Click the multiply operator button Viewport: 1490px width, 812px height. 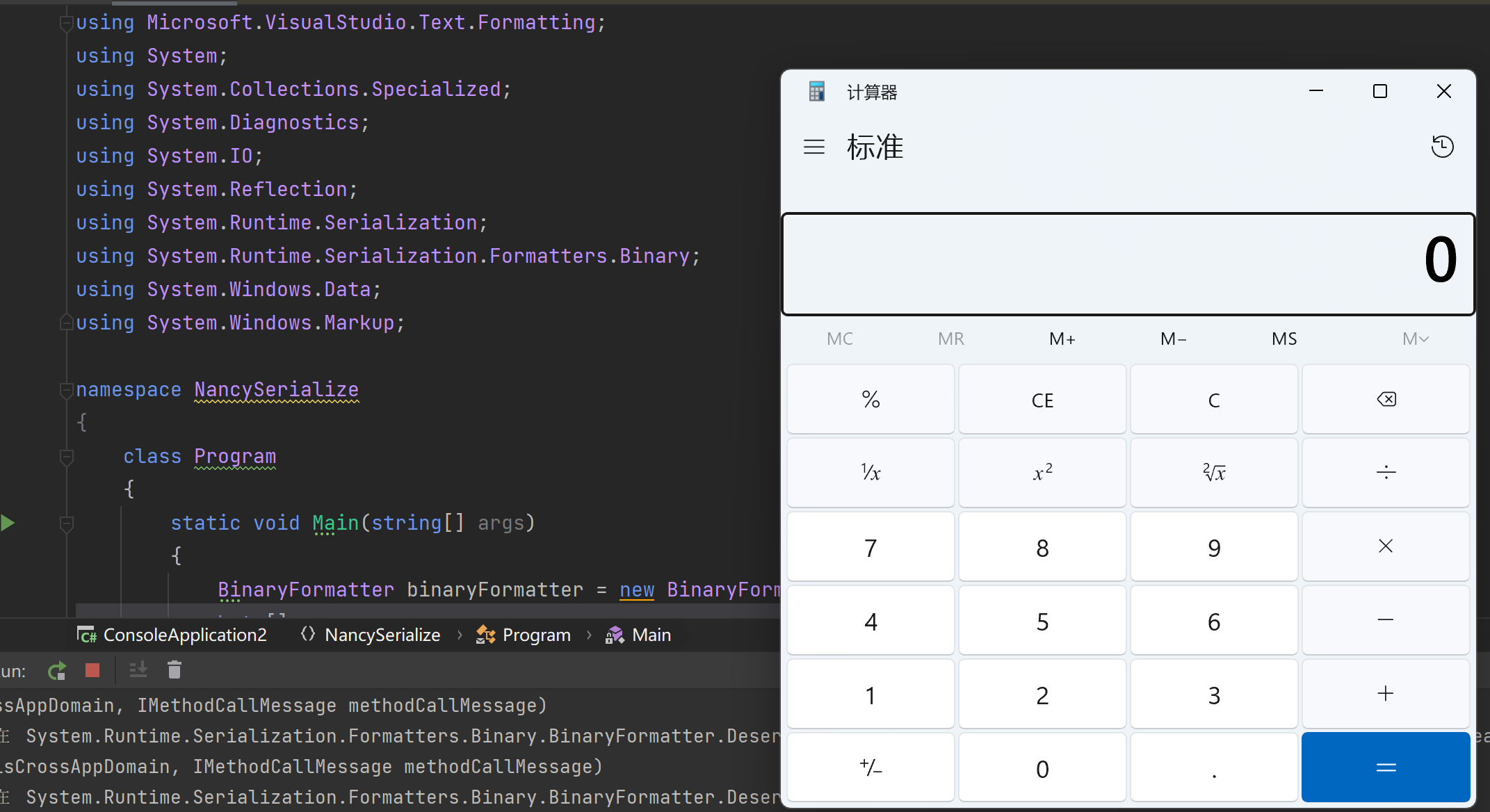1386,546
